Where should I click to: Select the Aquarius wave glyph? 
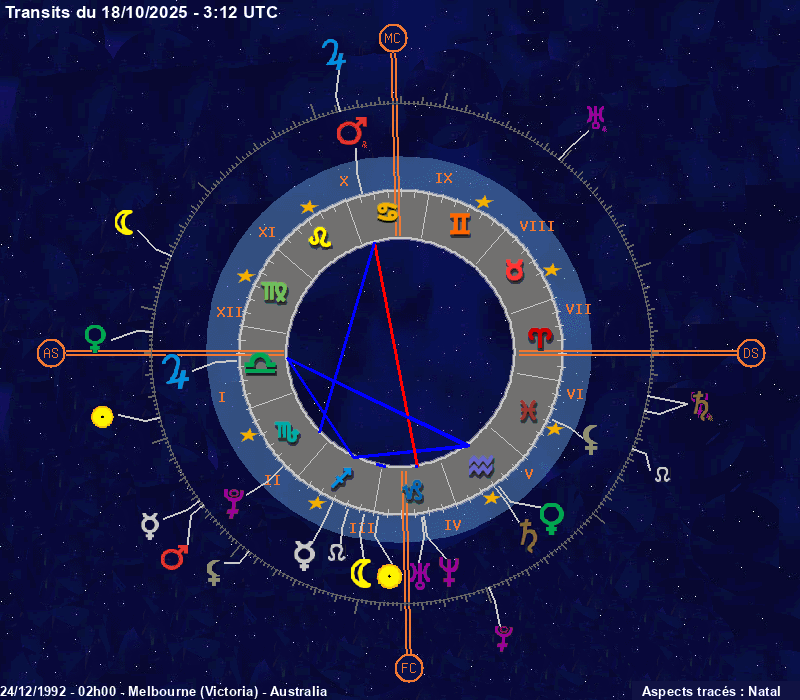coord(481,466)
